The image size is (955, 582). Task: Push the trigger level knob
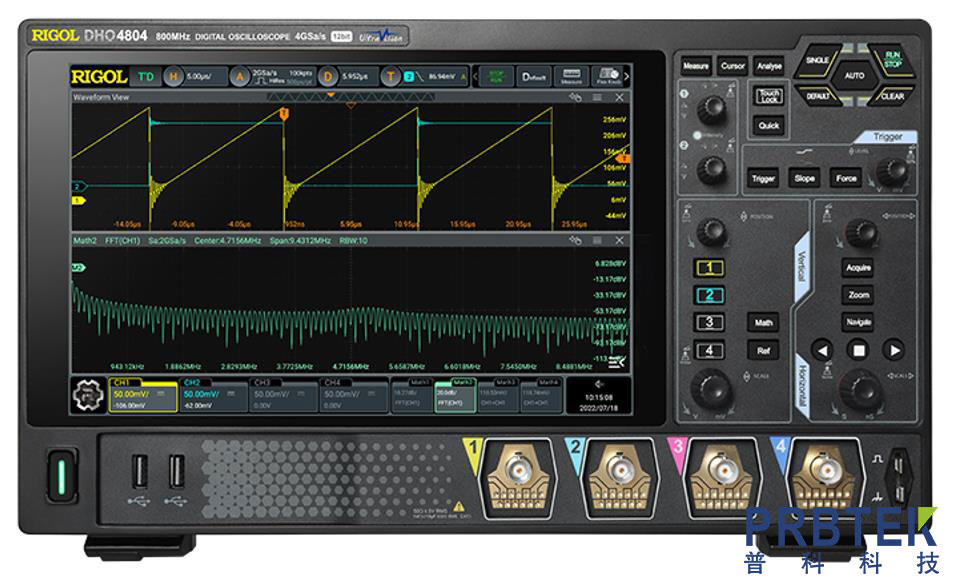tap(893, 172)
